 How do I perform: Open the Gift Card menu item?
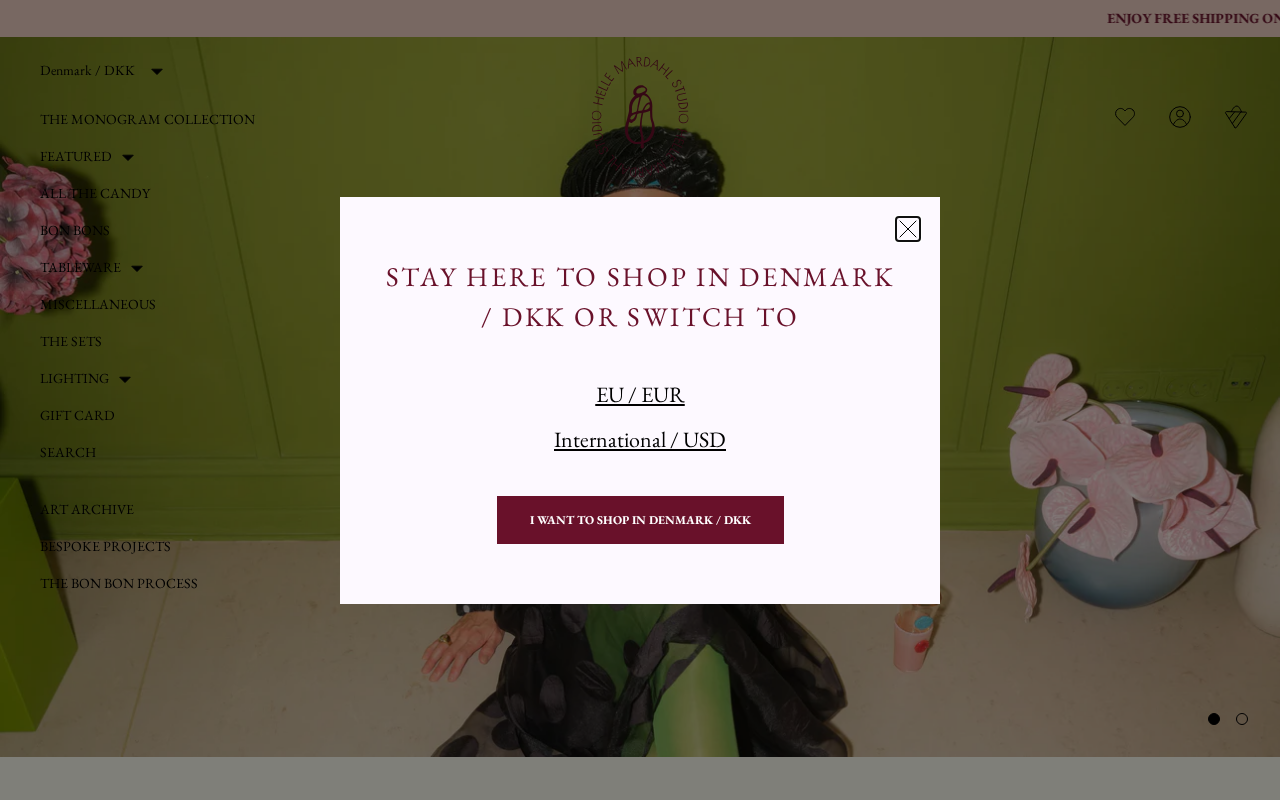tap(77, 415)
